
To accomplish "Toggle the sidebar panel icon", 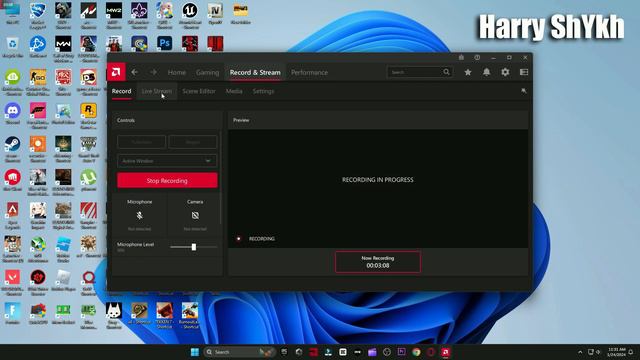I will [524, 72].
